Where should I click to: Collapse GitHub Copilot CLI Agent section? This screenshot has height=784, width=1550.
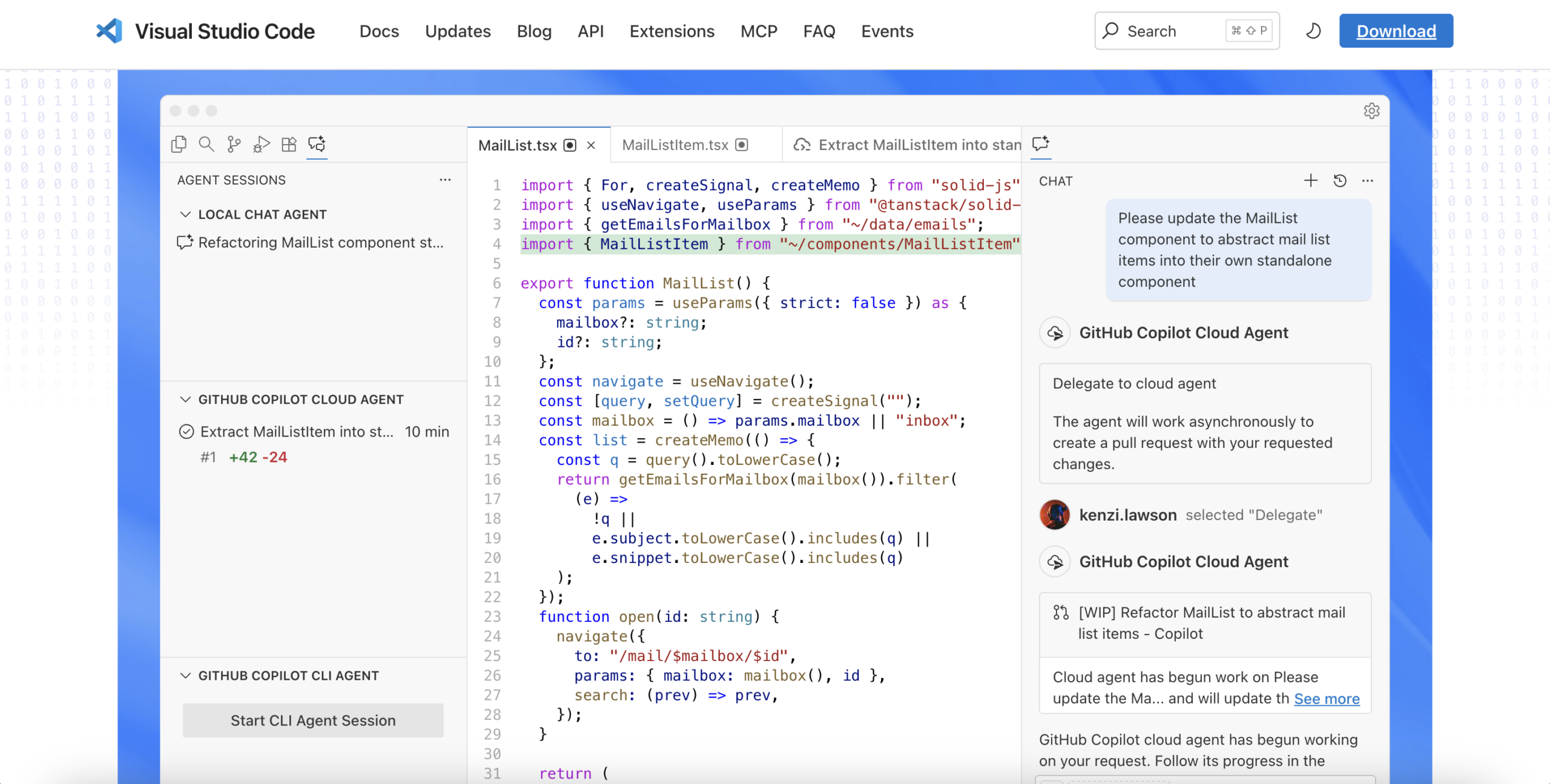click(x=186, y=676)
